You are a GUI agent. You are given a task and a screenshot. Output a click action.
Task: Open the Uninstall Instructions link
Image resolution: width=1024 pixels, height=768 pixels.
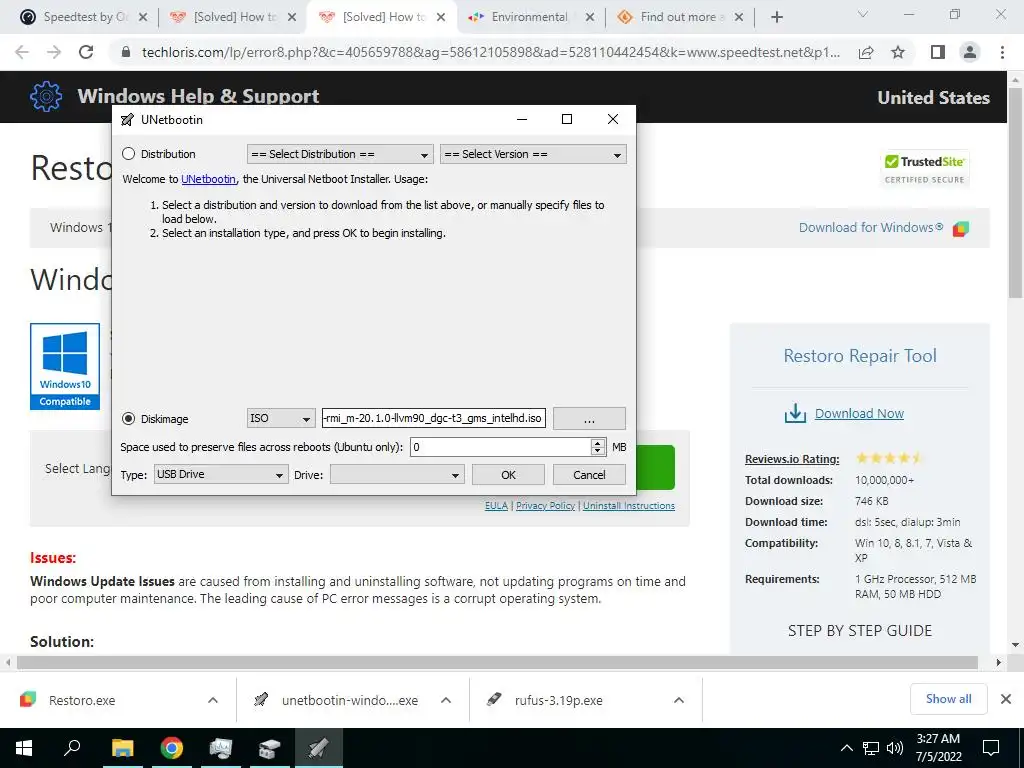628,505
